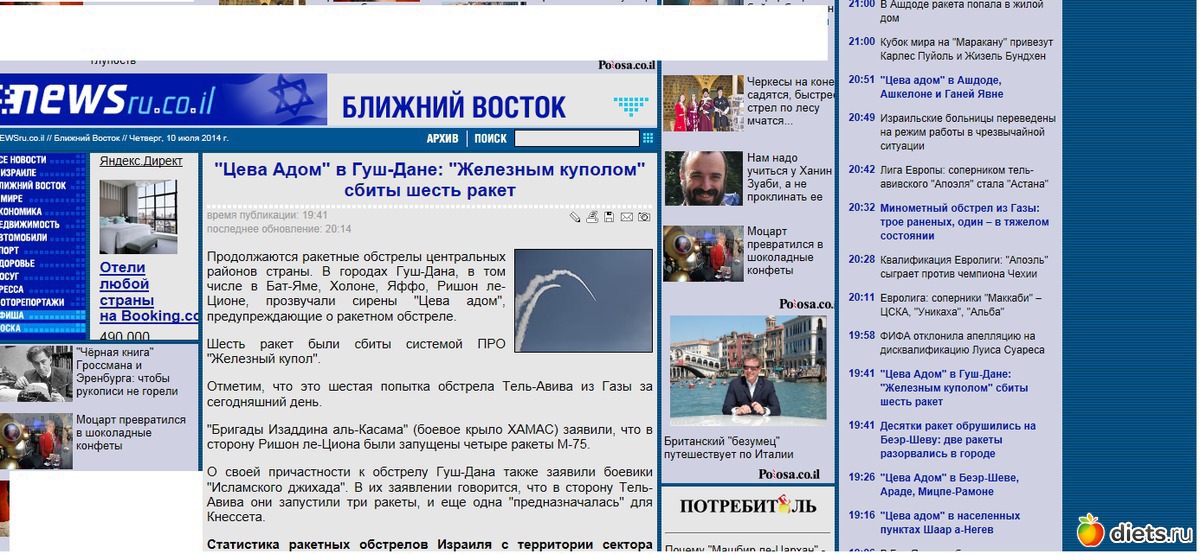The image size is (1200, 554).
Task: Click into the search input field
Action: [x=576, y=139]
